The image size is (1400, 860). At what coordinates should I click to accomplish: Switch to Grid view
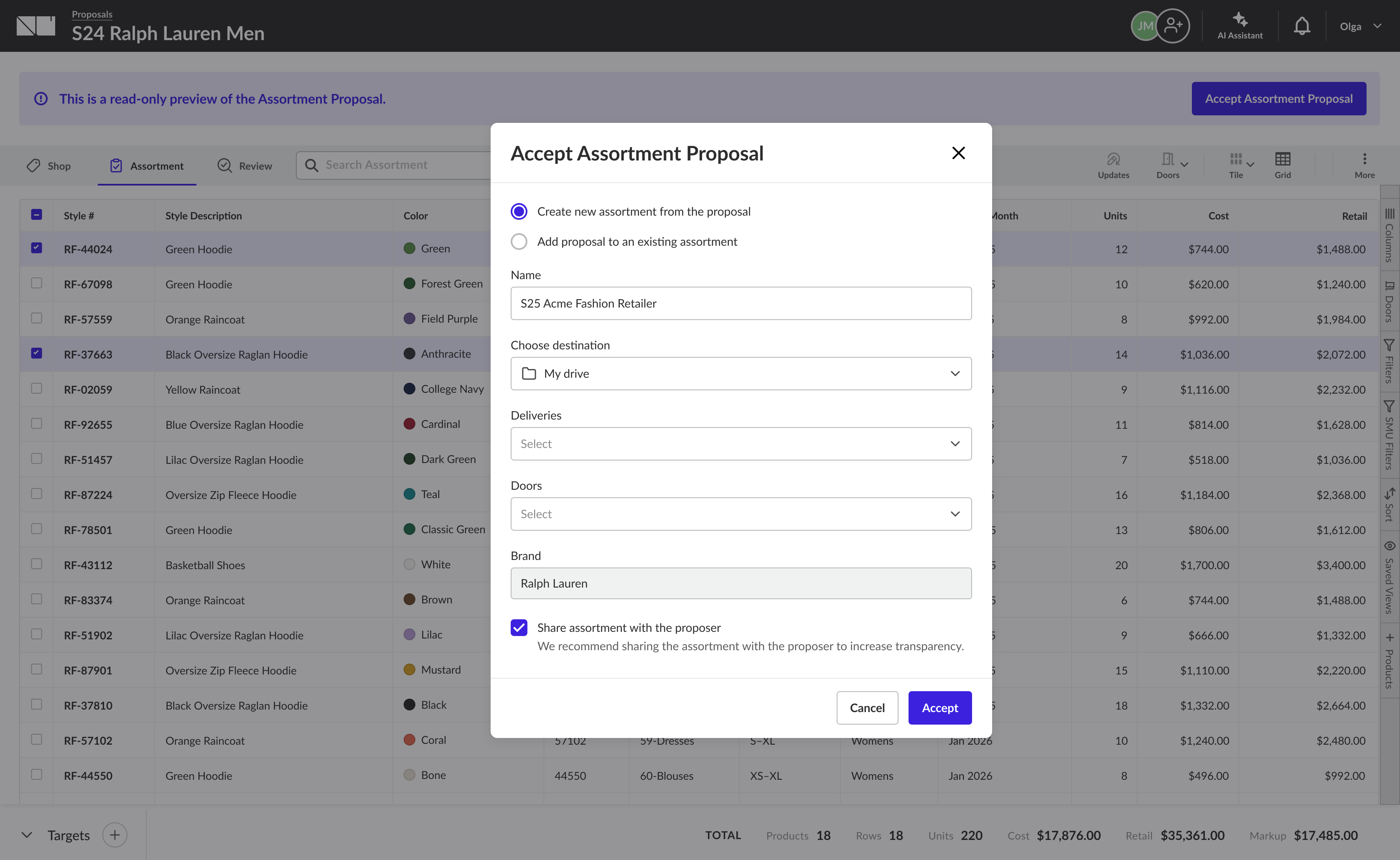coord(1282,165)
